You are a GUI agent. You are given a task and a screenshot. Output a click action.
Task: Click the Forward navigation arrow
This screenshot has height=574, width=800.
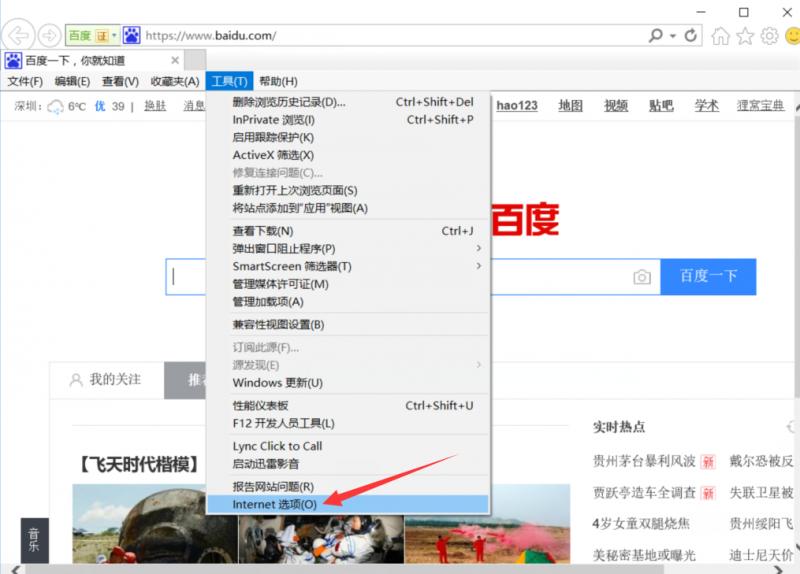tap(49, 36)
